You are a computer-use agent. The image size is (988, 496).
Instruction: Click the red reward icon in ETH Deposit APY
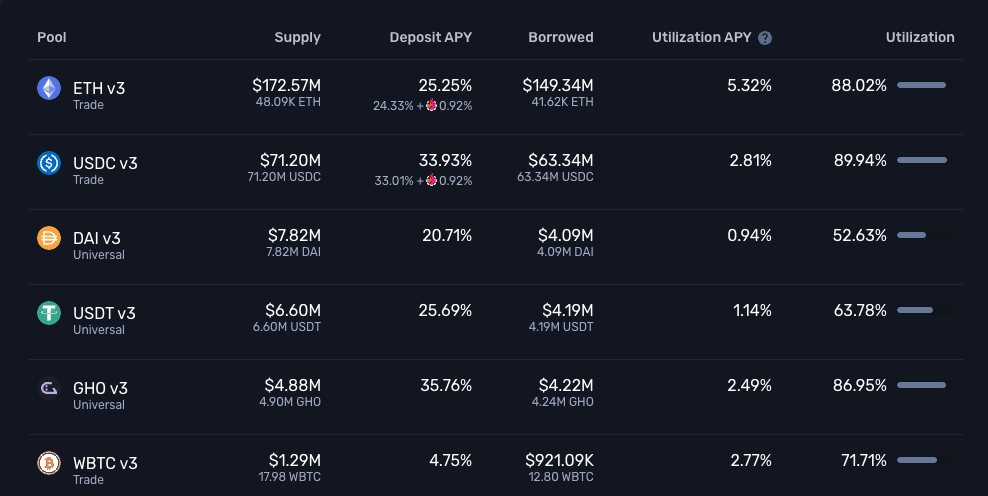tap(431, 106)
